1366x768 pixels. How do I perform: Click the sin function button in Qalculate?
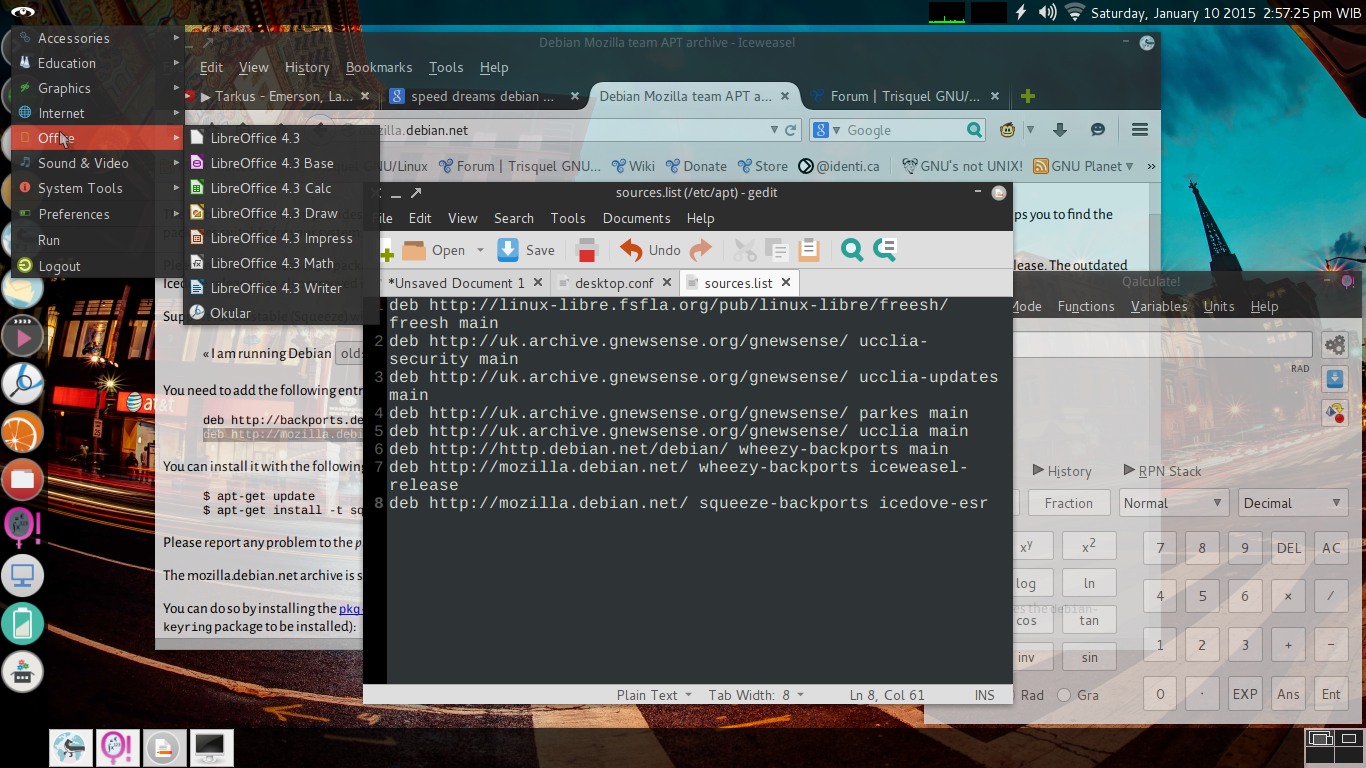1089,657
